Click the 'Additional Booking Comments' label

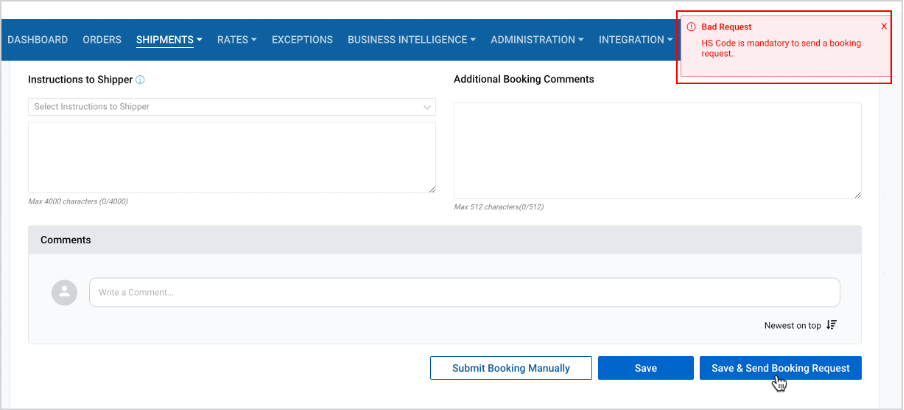click(524, 79)
